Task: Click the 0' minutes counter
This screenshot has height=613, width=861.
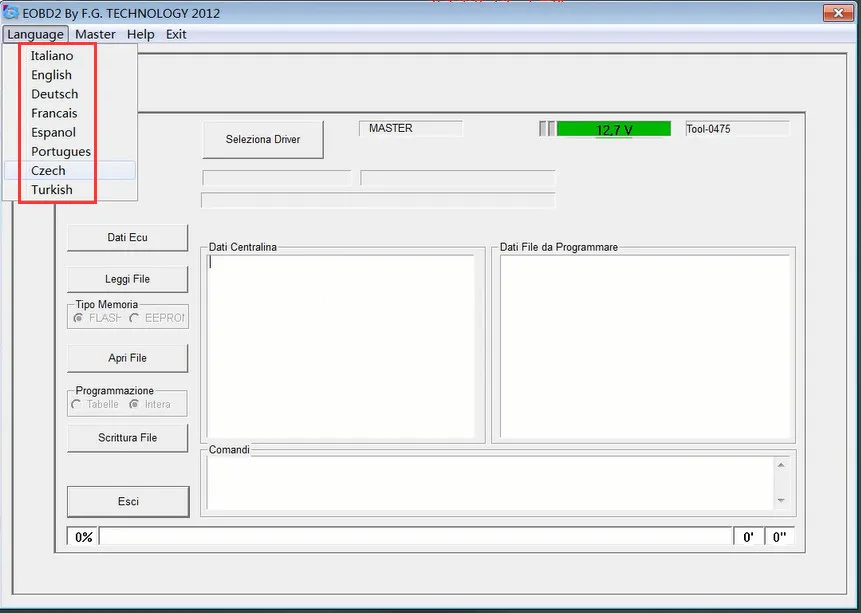Action: (748, 537)
